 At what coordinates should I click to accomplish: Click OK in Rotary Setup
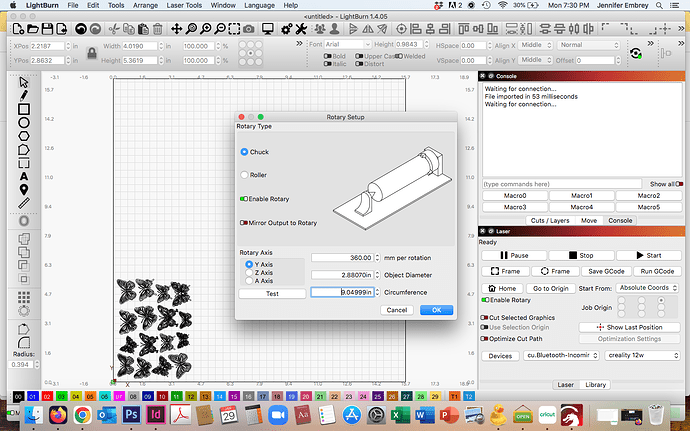436,310
